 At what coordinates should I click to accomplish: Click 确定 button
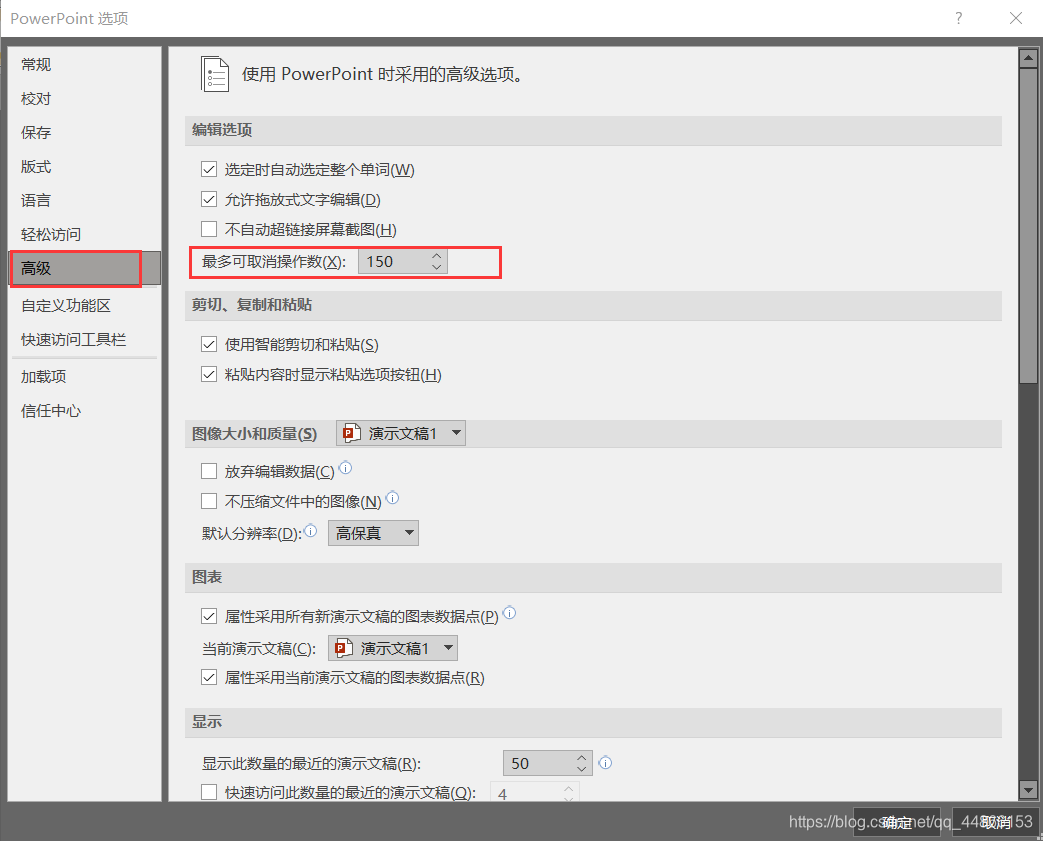[x=897, y=822]
